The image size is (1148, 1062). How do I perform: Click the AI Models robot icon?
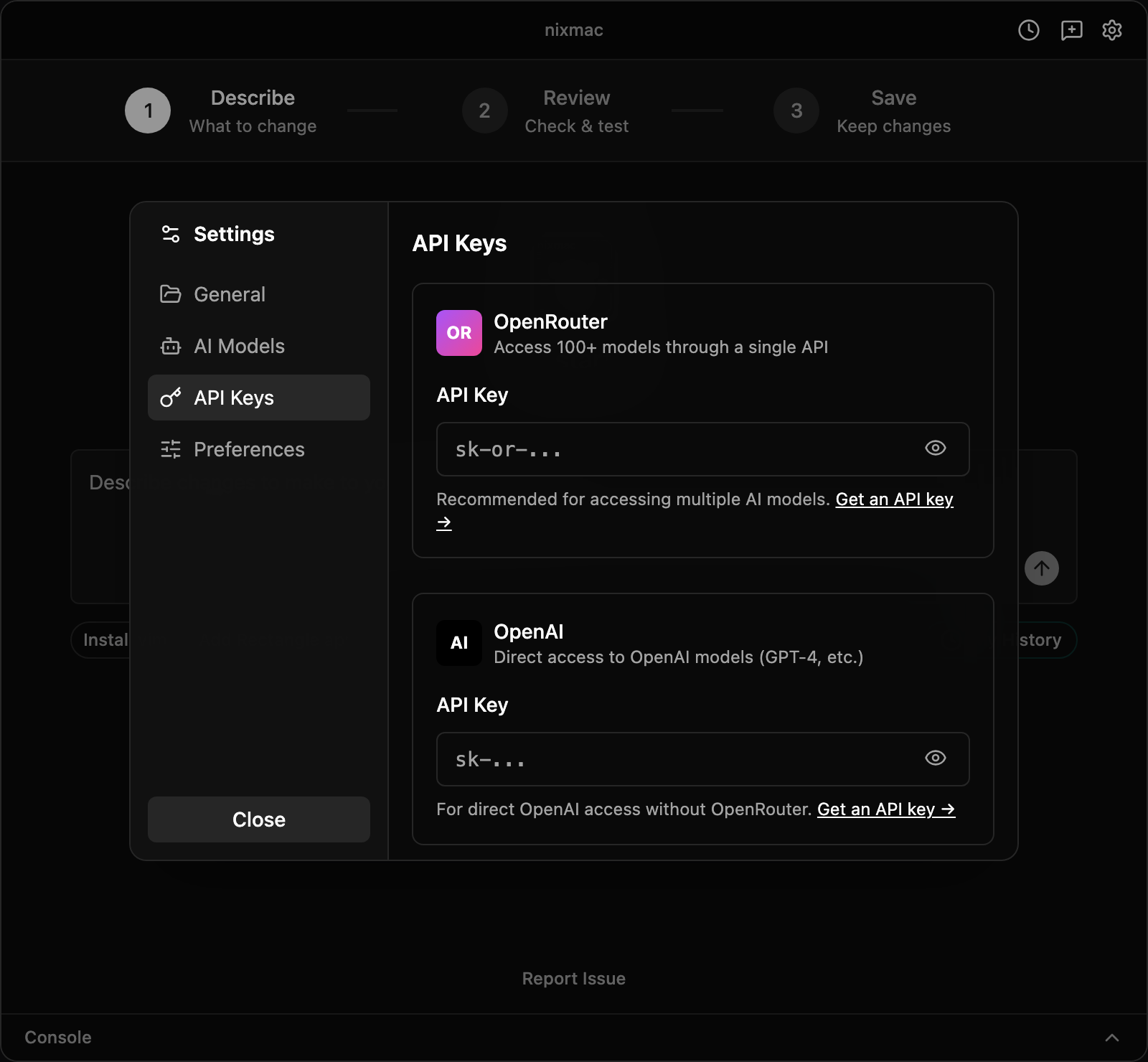171,346
